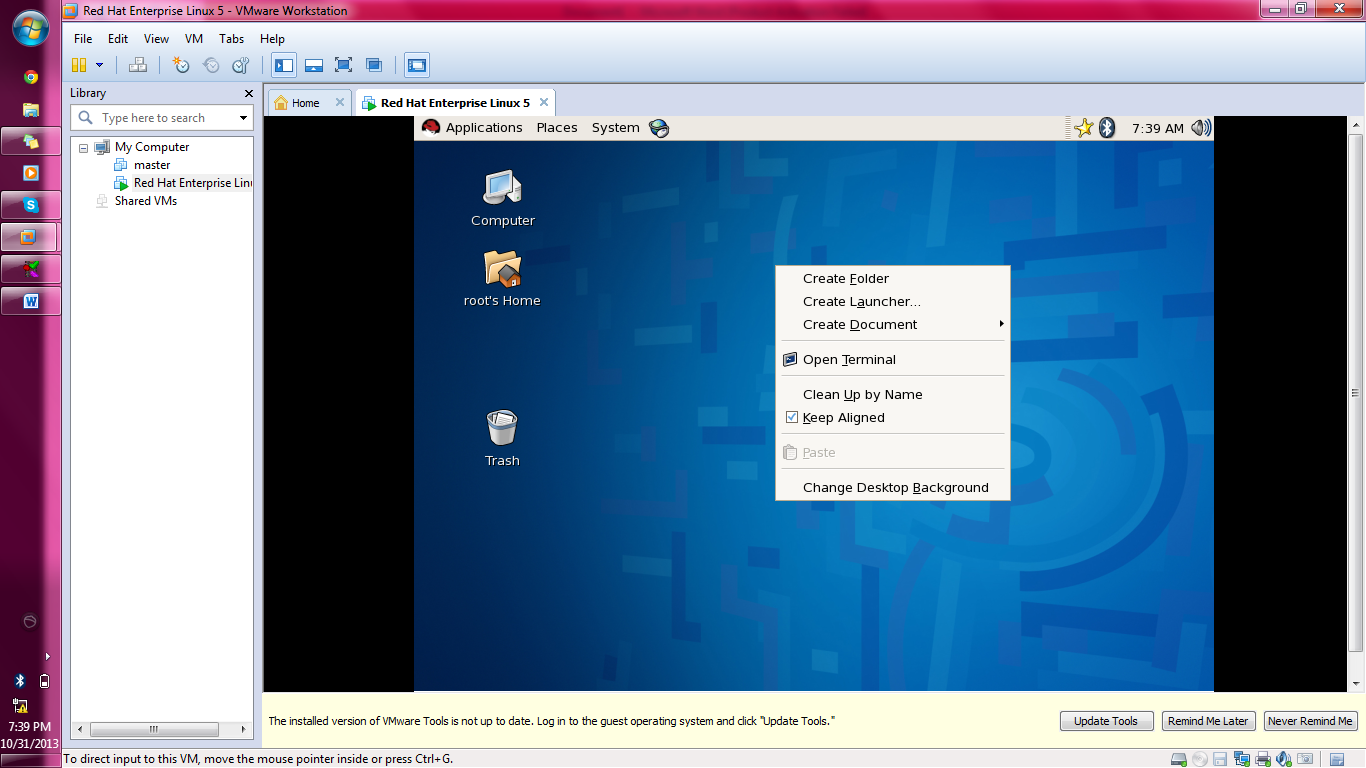Click the revert to snapshot icon
Screen dimensions: 1366x768
211,65
